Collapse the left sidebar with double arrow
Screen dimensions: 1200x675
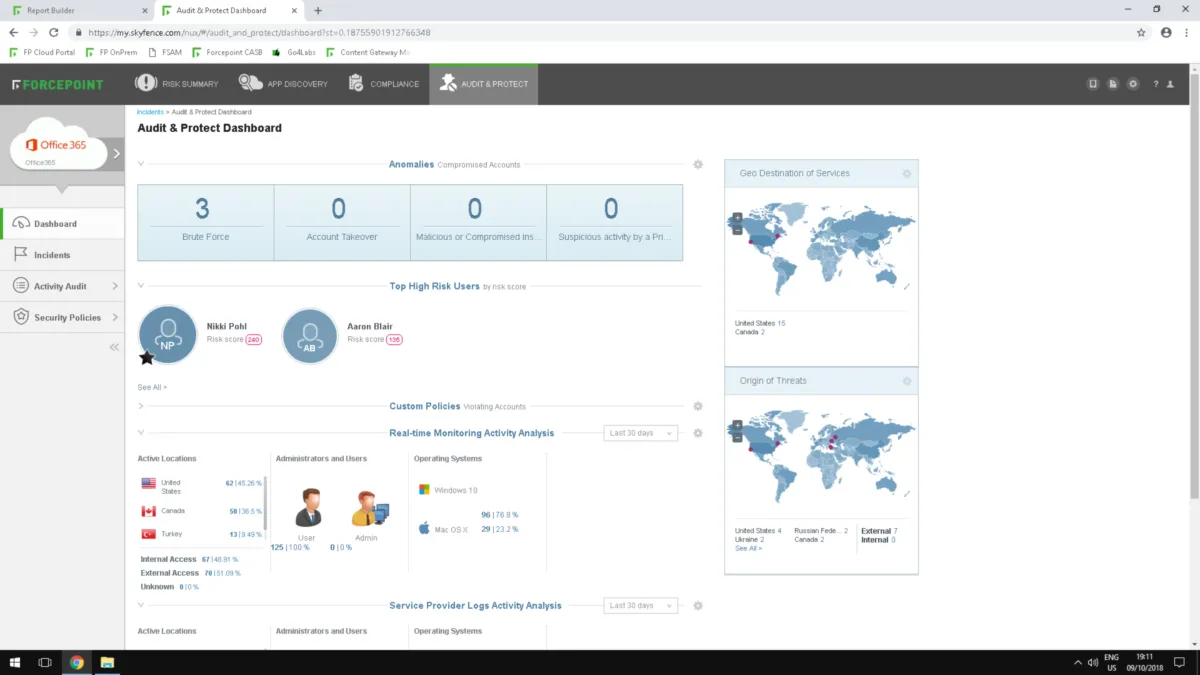[114, 347]
